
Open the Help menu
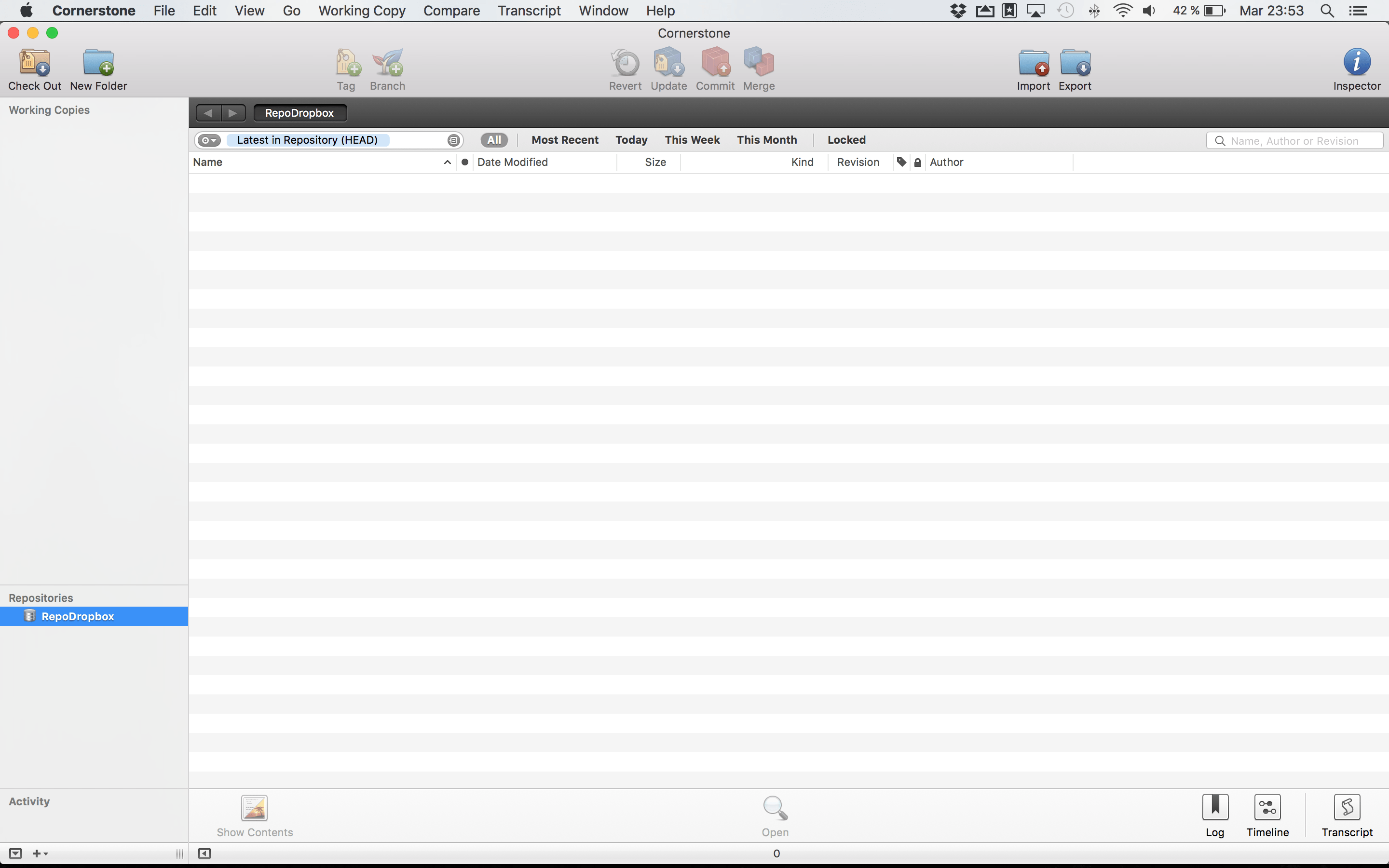660,11
